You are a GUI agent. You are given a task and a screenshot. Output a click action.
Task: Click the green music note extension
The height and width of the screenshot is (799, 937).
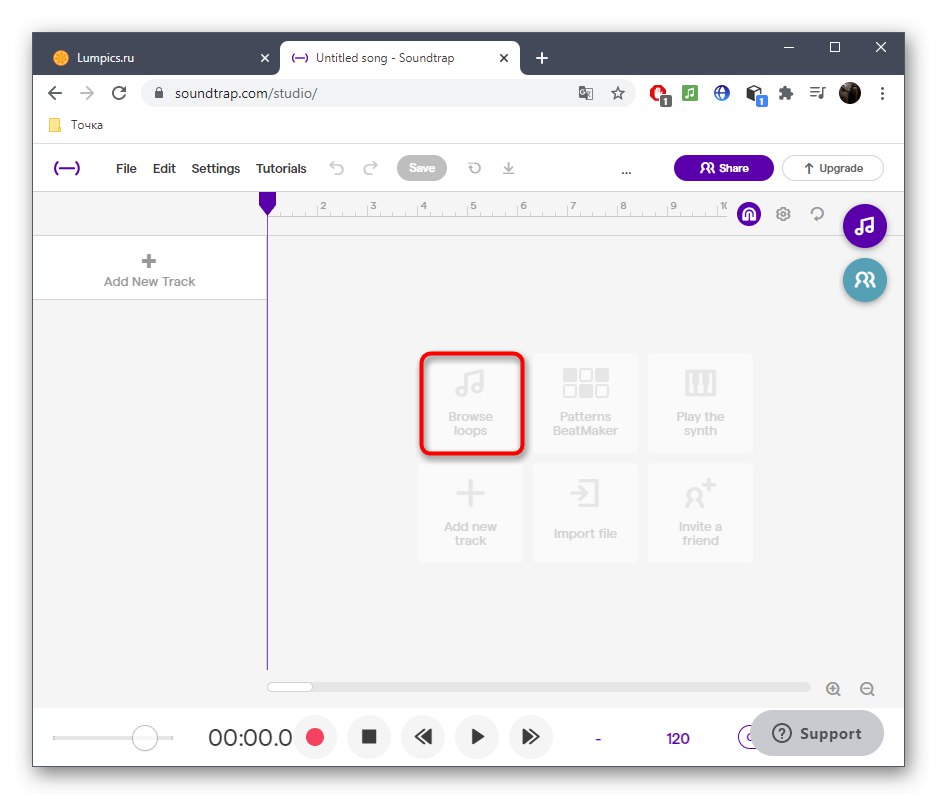(690, 93)
